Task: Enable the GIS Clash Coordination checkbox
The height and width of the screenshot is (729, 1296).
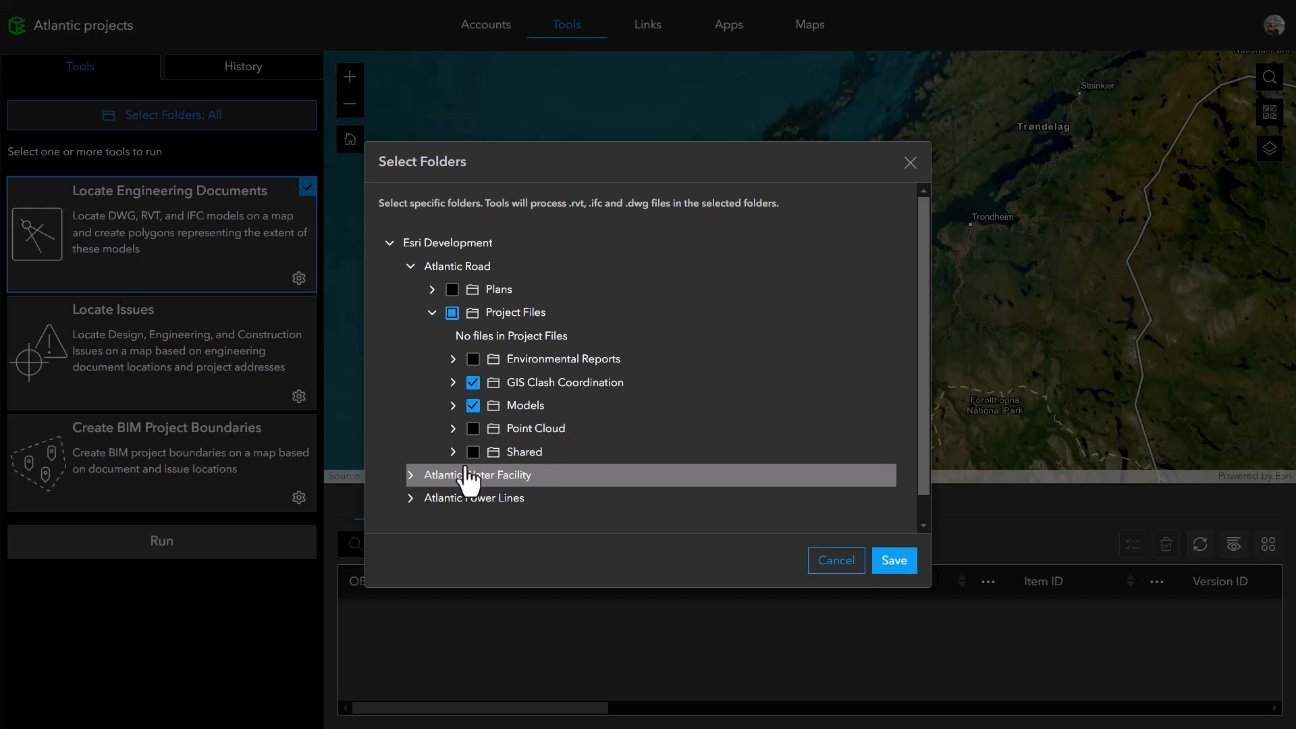Action: point(472,382)
